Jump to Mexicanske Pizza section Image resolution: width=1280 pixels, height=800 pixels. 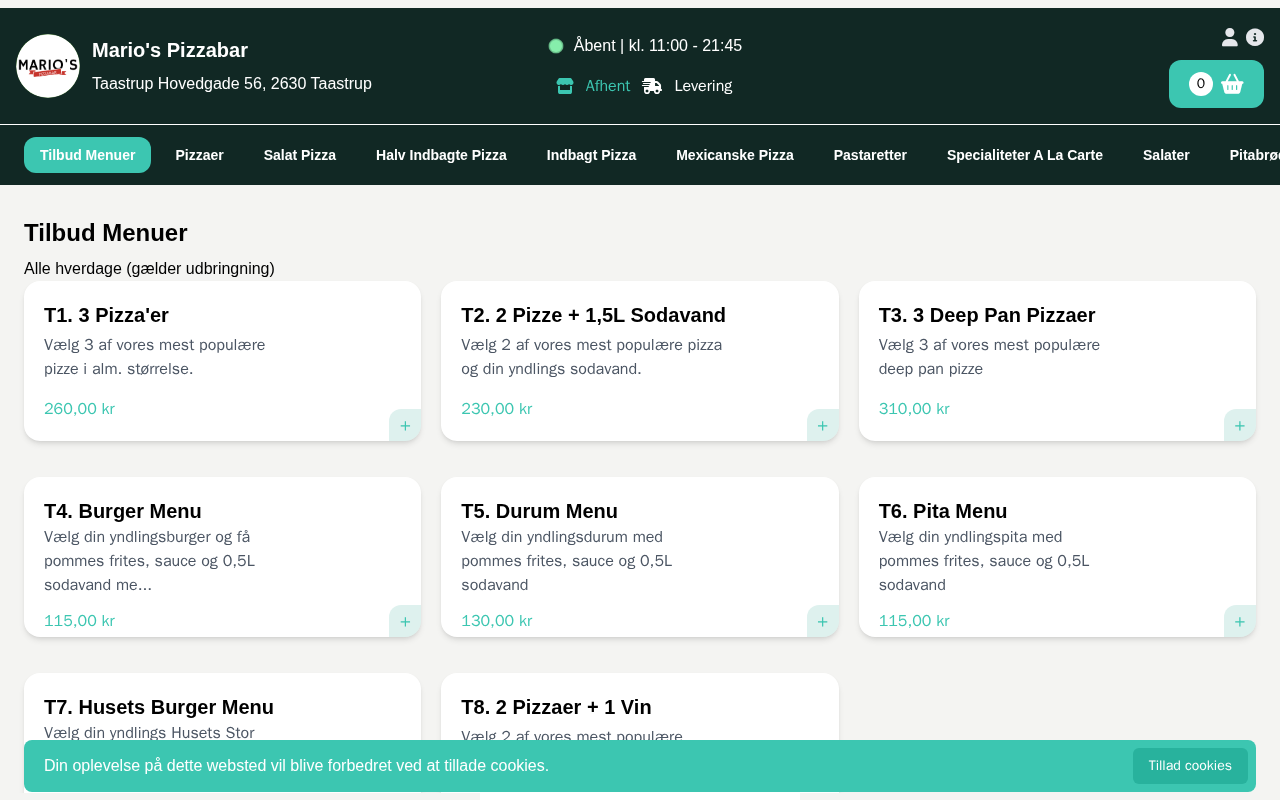coord(734,155)
